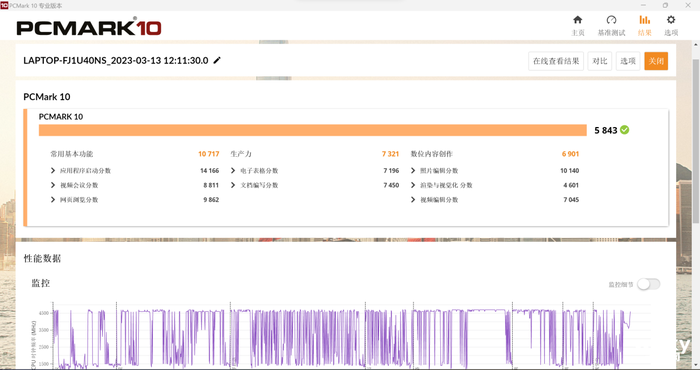Viewport: 700px width, 370px height.
Task: Click the 选项 button beside 对比
Action: [x=628, y=61]
